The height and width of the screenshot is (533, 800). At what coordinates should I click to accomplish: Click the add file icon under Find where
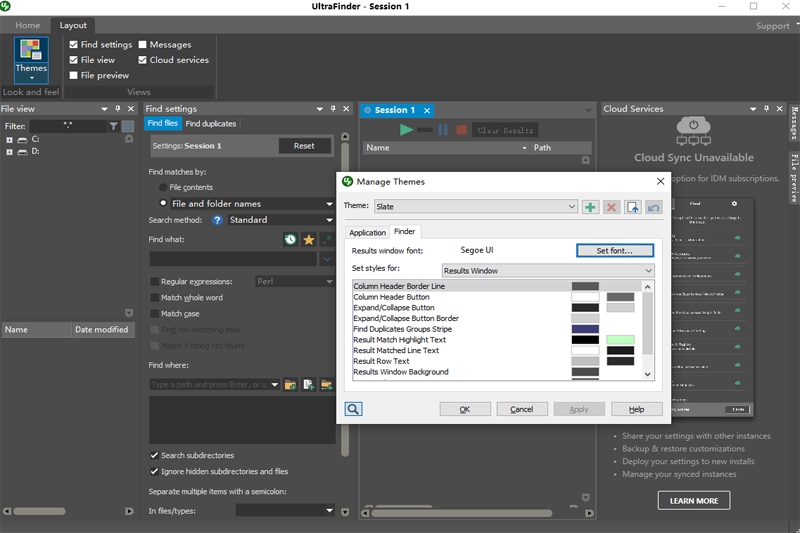[x=309, y=385]
